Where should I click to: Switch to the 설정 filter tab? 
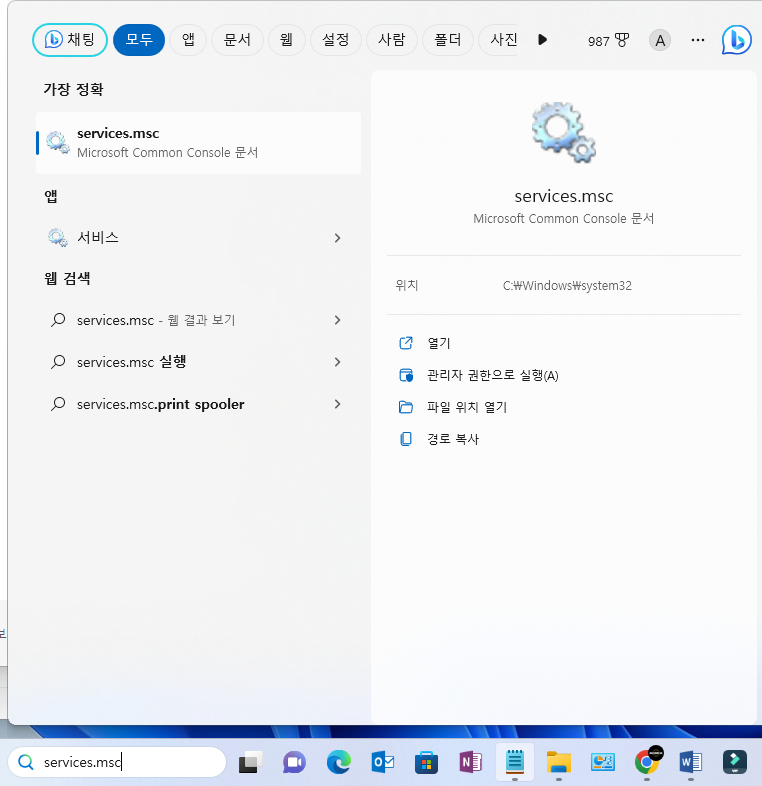coord(335,40)
